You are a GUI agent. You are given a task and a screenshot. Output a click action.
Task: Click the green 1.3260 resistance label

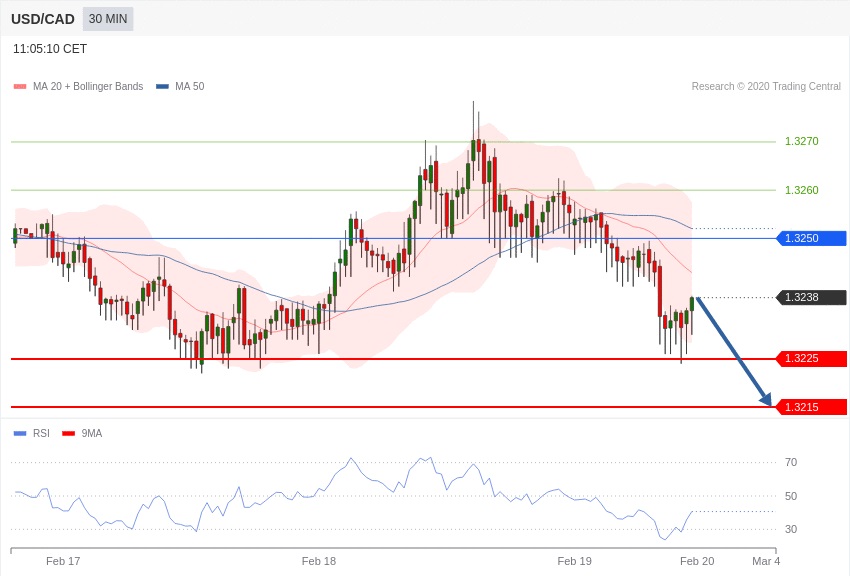click(x=801, y=190)
